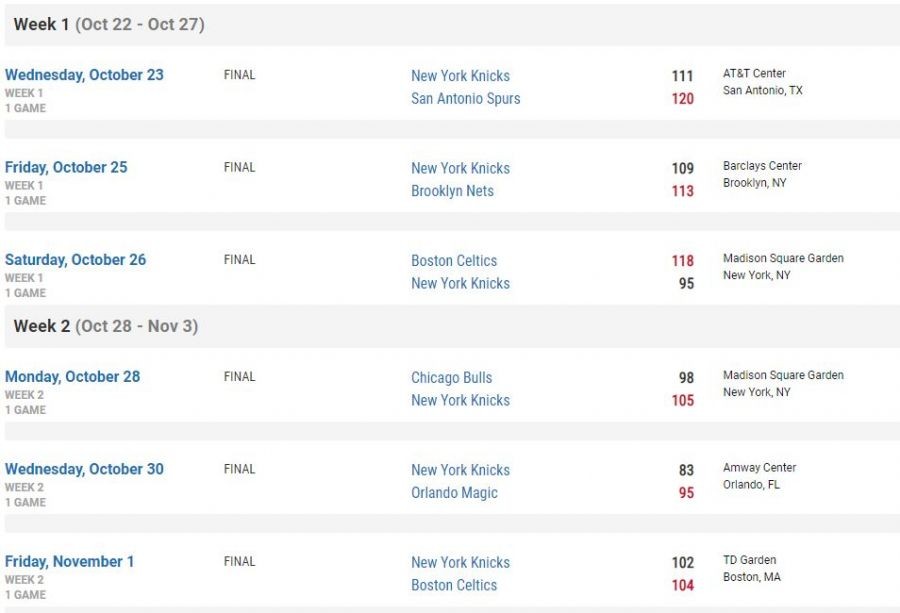Open the Wednesday, October 23 date link

point(84,75)
